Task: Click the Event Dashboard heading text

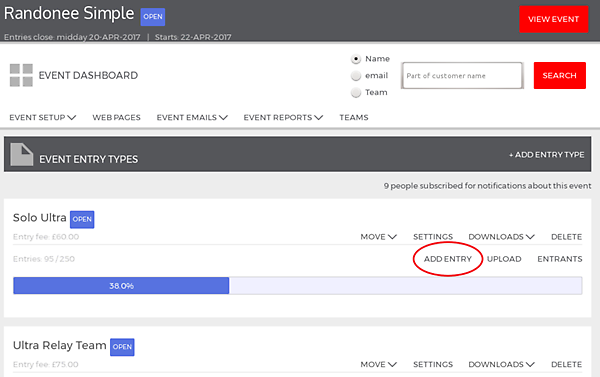Action: [88, 75]
